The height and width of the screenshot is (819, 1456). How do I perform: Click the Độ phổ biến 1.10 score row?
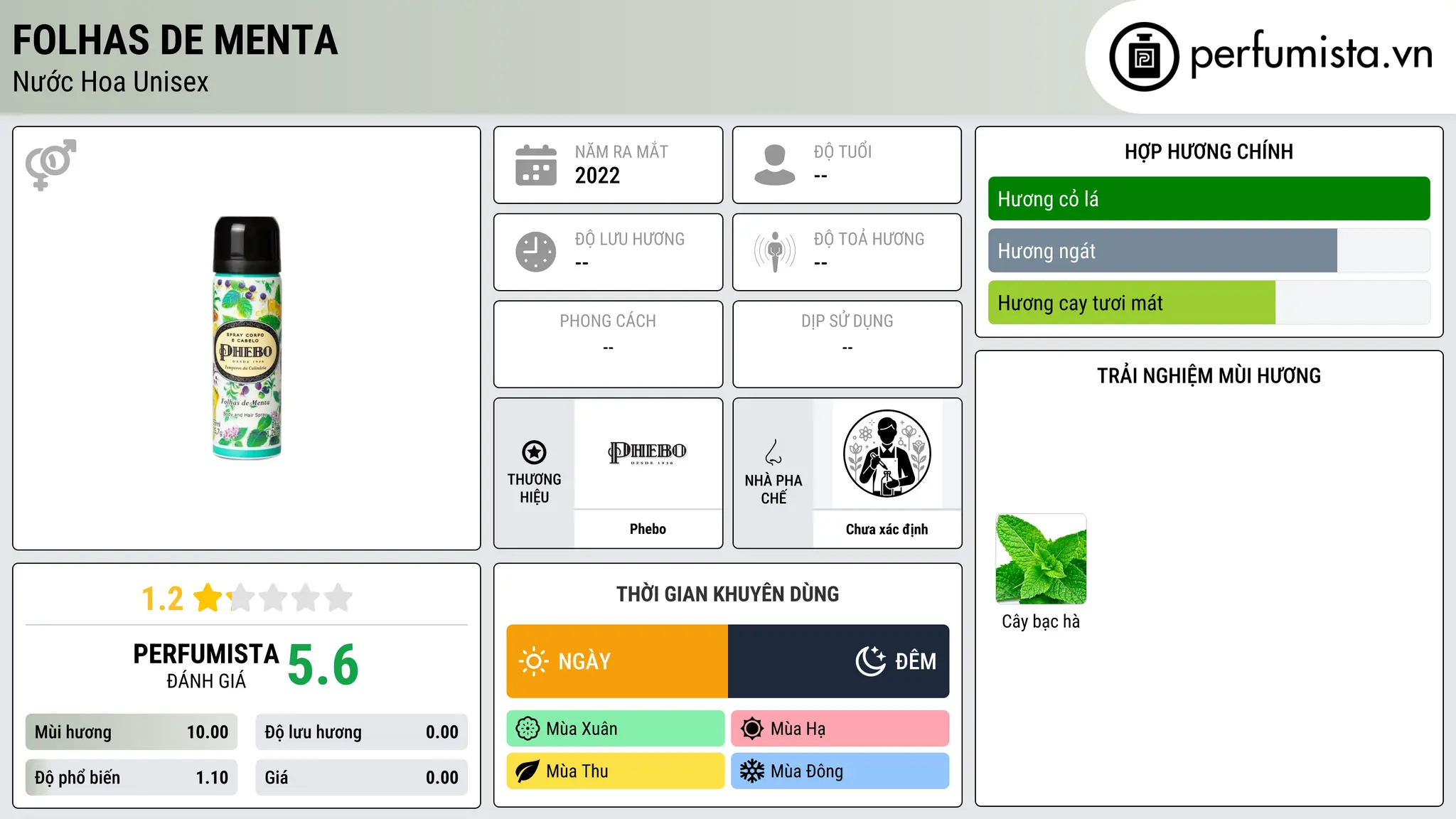132,778
